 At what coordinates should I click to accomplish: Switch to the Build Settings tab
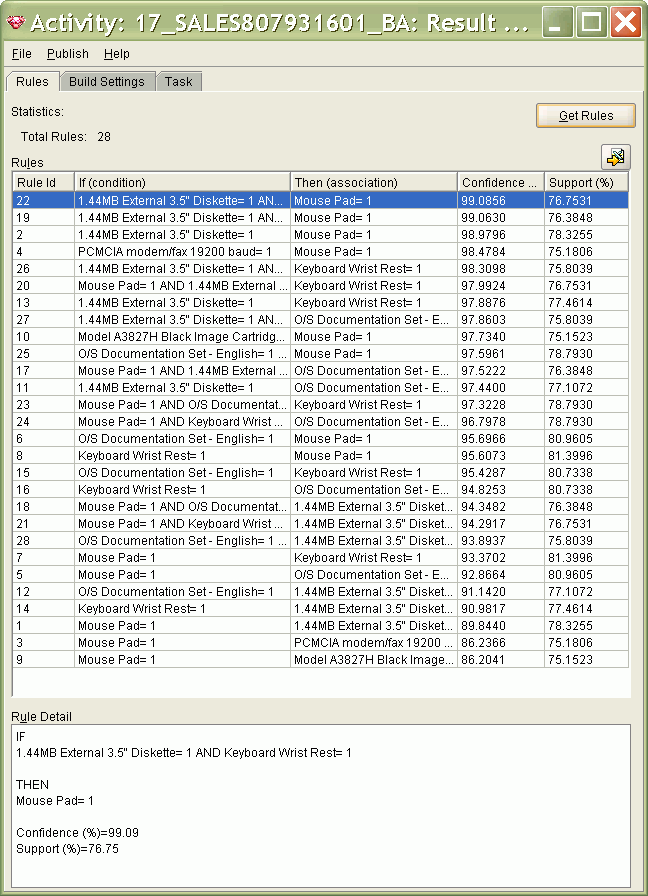[x=107, y=82]
